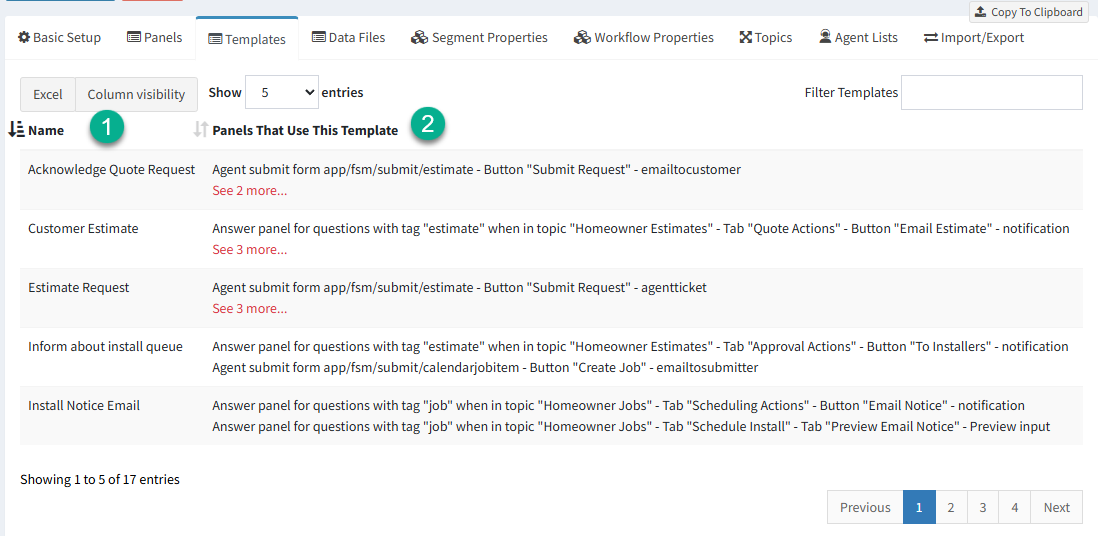The height and width of the screenshot is (536, 1098).
Task: Select the Estimate Request template name
Action: tap(78, 287)
